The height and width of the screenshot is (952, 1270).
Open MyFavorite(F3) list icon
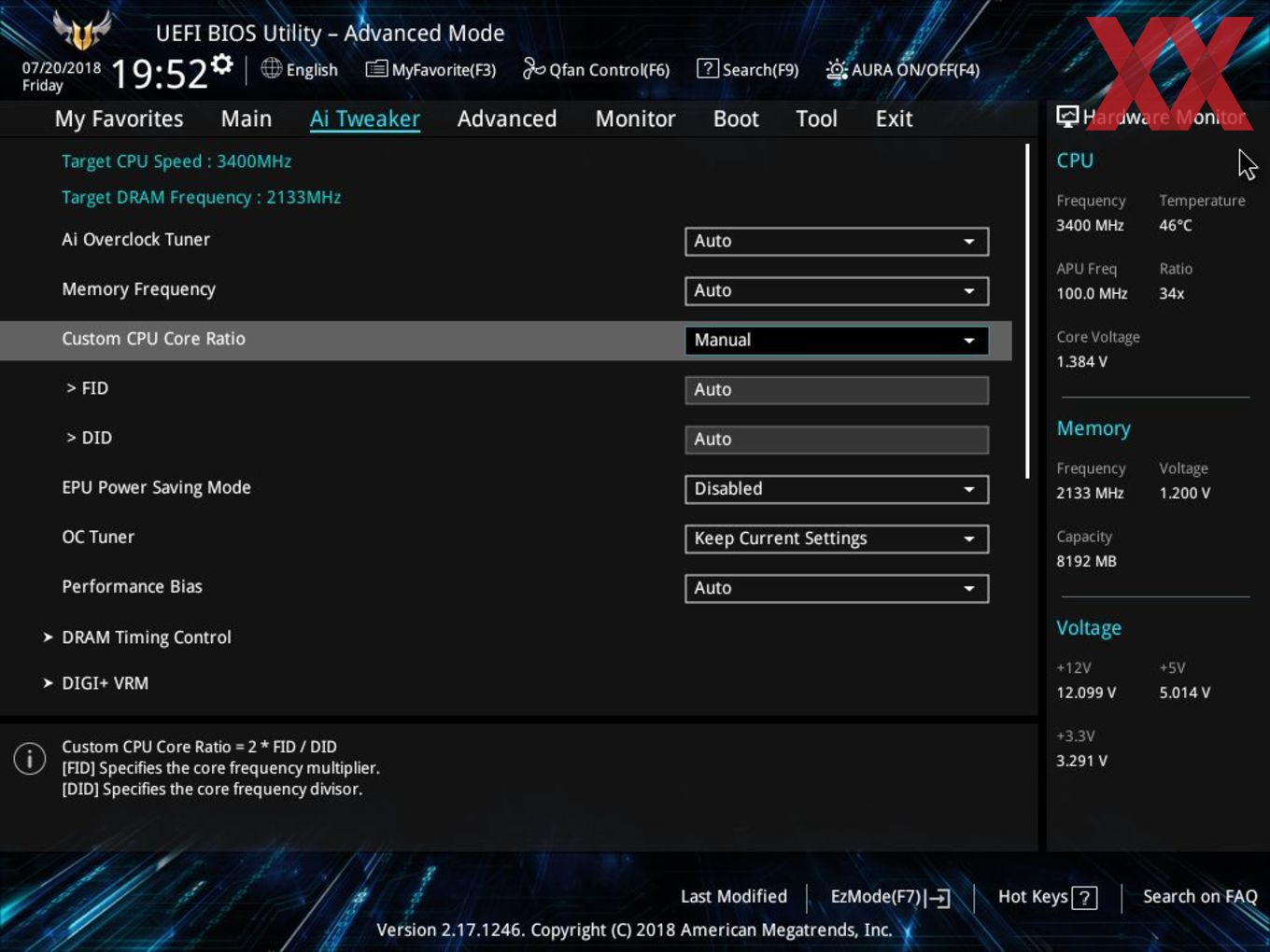376,69
